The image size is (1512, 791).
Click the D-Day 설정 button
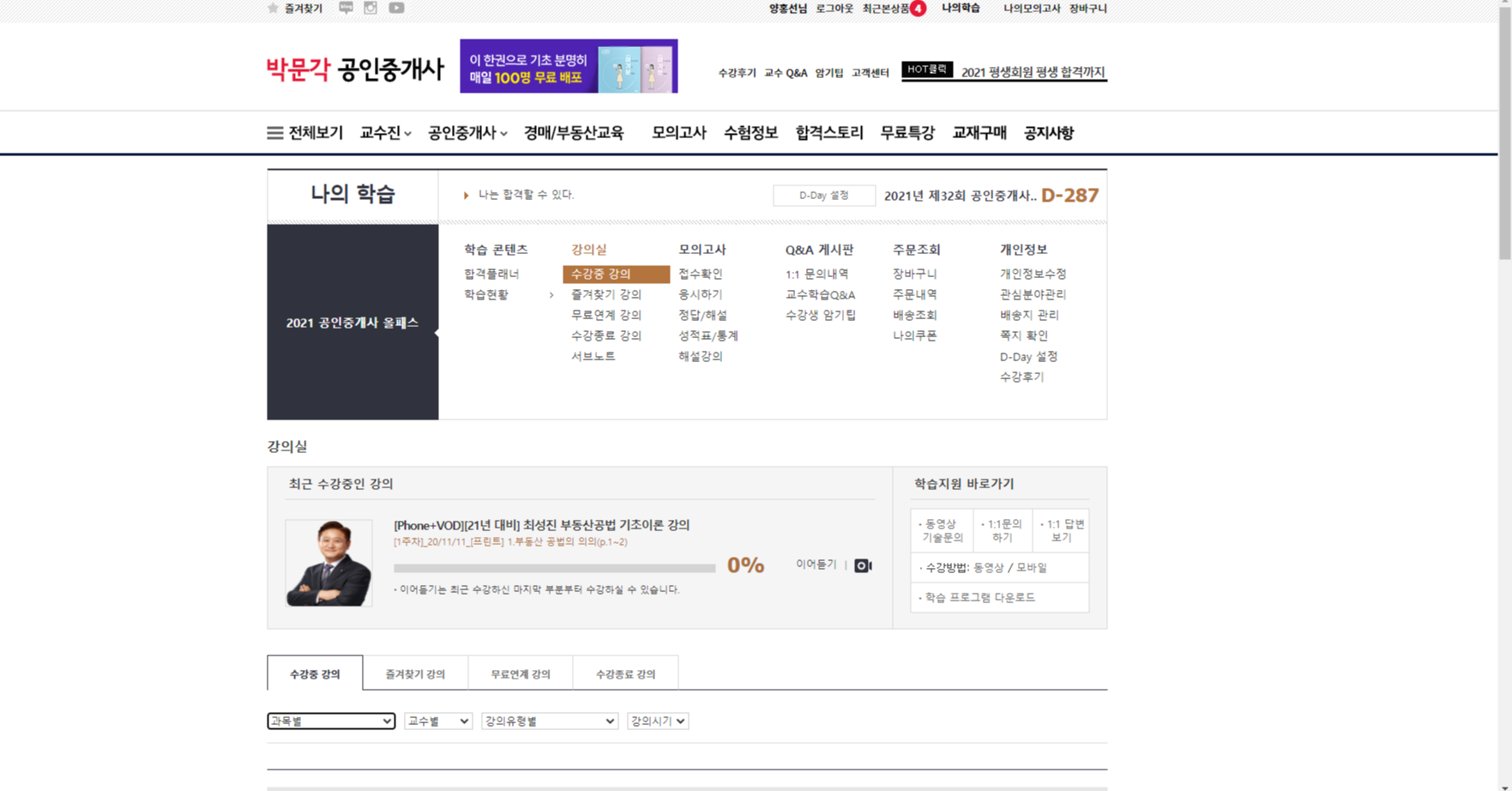point(824,196)
